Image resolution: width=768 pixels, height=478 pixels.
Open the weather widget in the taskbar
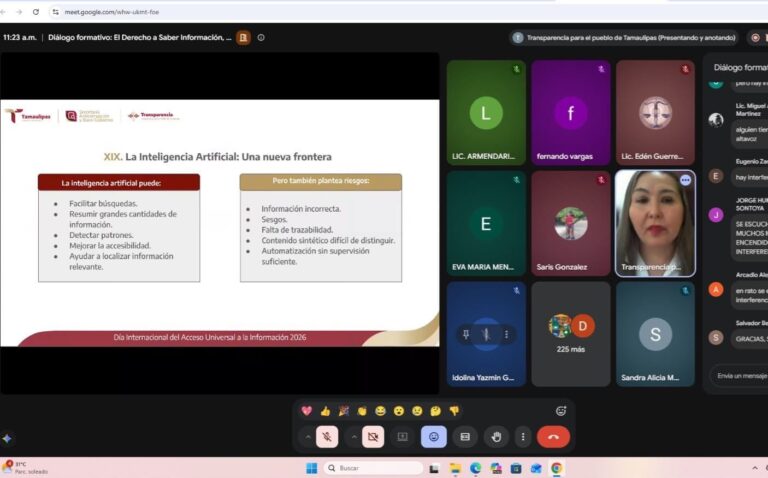pos(25,468)
